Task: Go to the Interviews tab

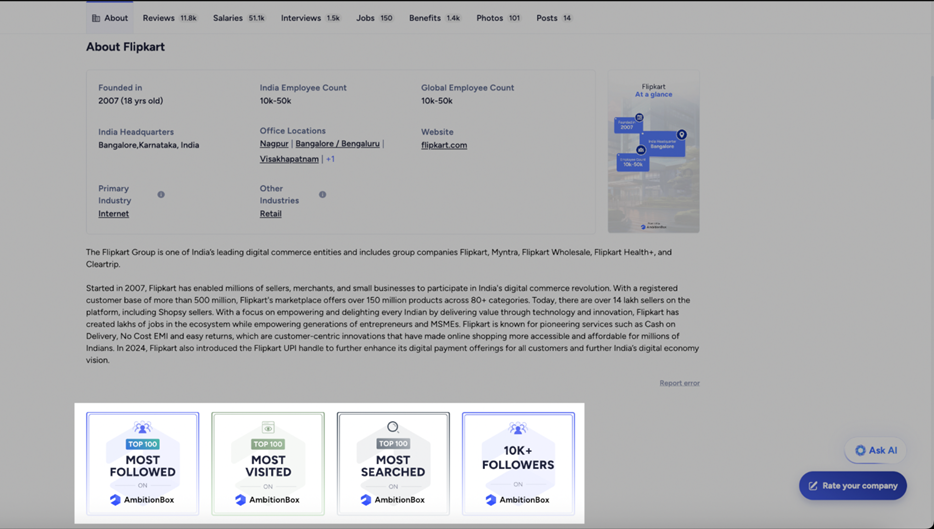Action: coord(310,18)
